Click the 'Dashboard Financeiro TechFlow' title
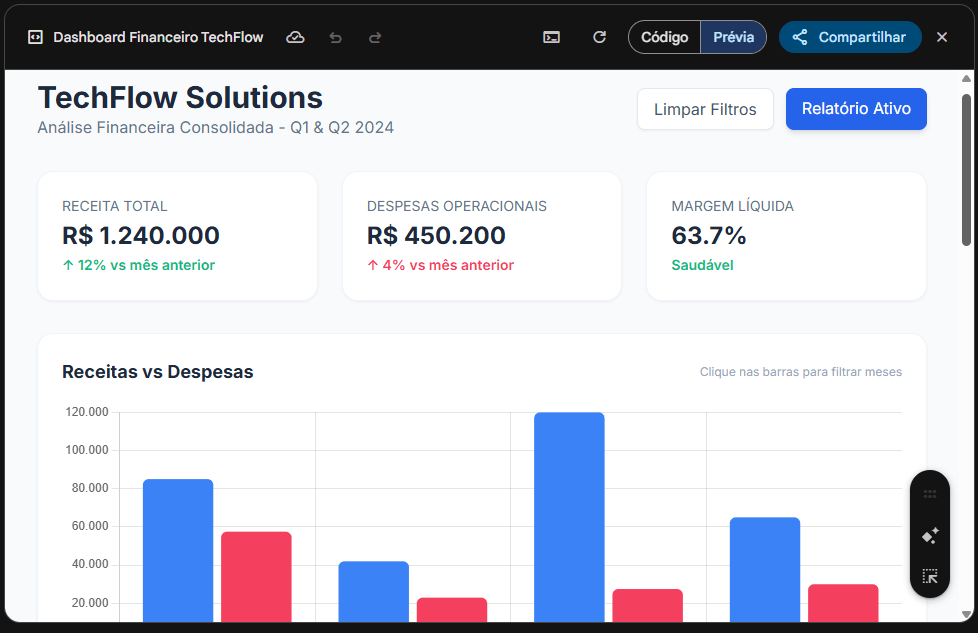Screen dimensions: 978x633 tap(158, 37)
